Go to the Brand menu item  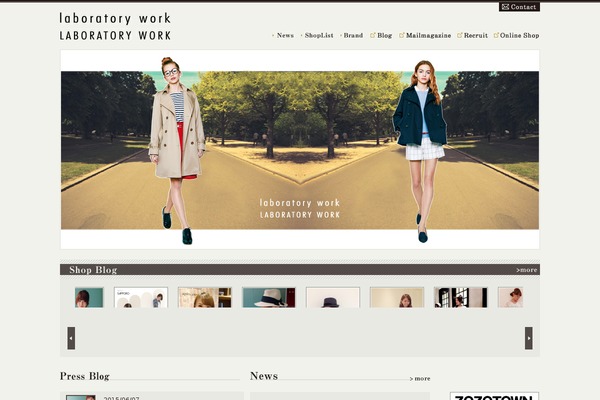(353, 35)
